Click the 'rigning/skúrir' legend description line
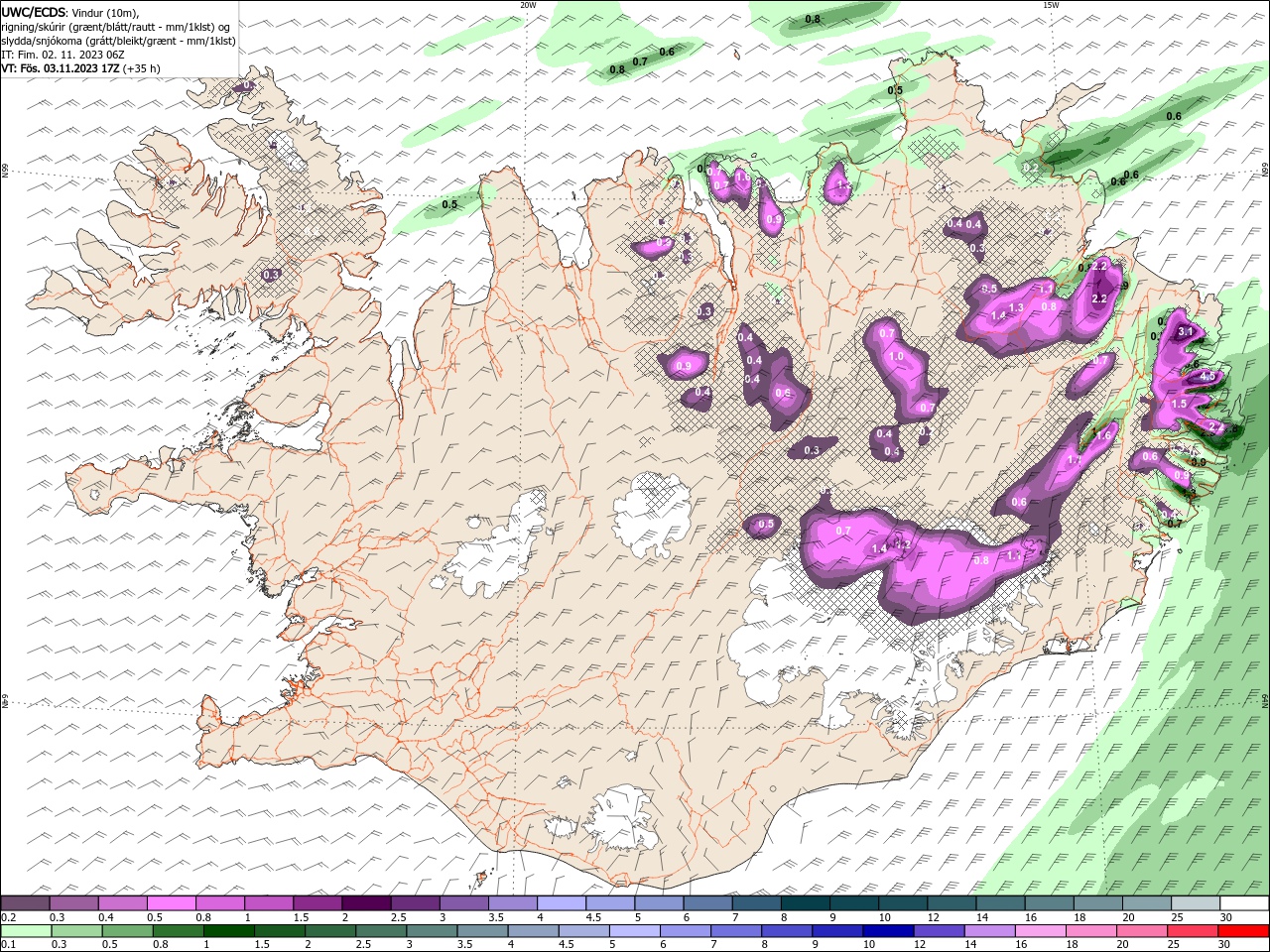This screenshot has height=952, width=1270. (115, 27)
